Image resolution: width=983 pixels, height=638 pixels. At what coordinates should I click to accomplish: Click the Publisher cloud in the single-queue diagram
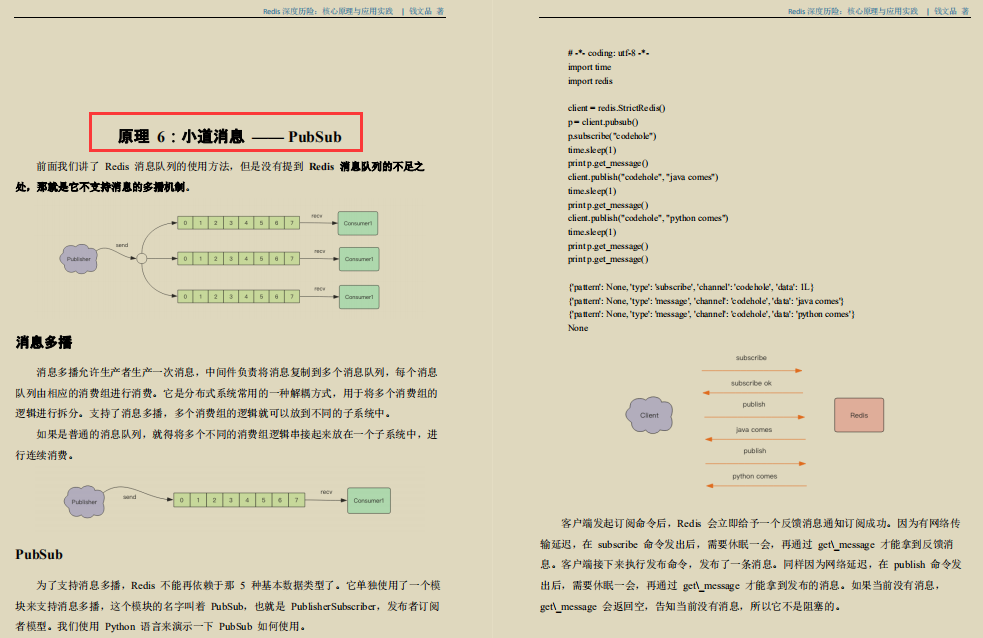point(84,501)
